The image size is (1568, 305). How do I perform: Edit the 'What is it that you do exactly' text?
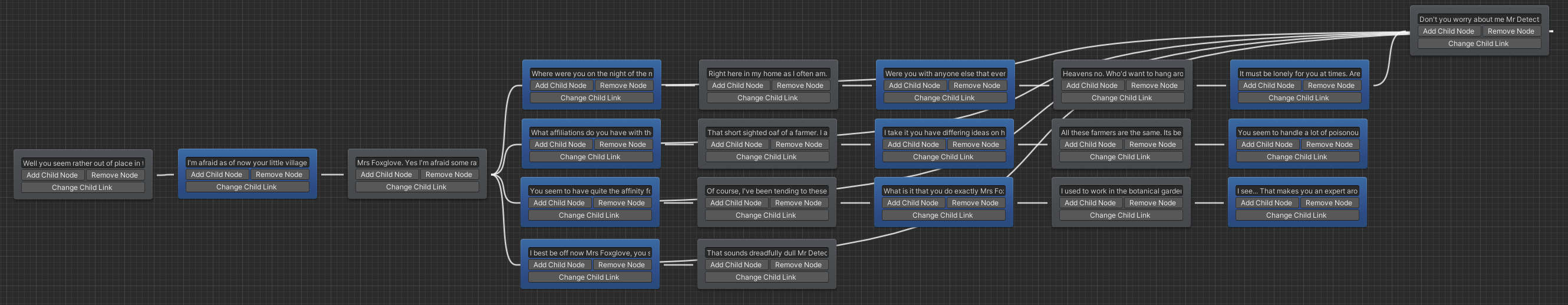point(944,191)
